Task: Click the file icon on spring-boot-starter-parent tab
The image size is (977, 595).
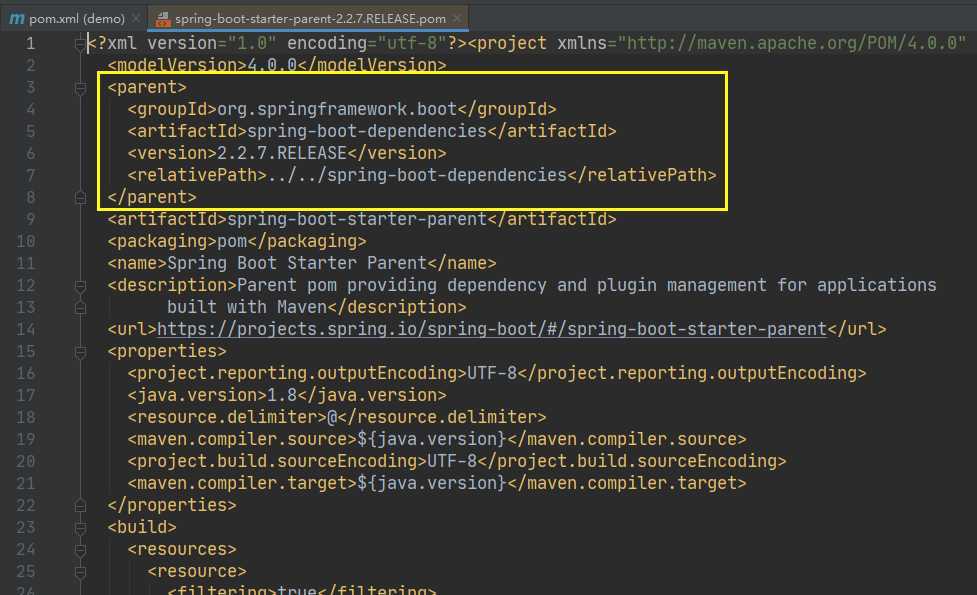Action: [163, 19]
